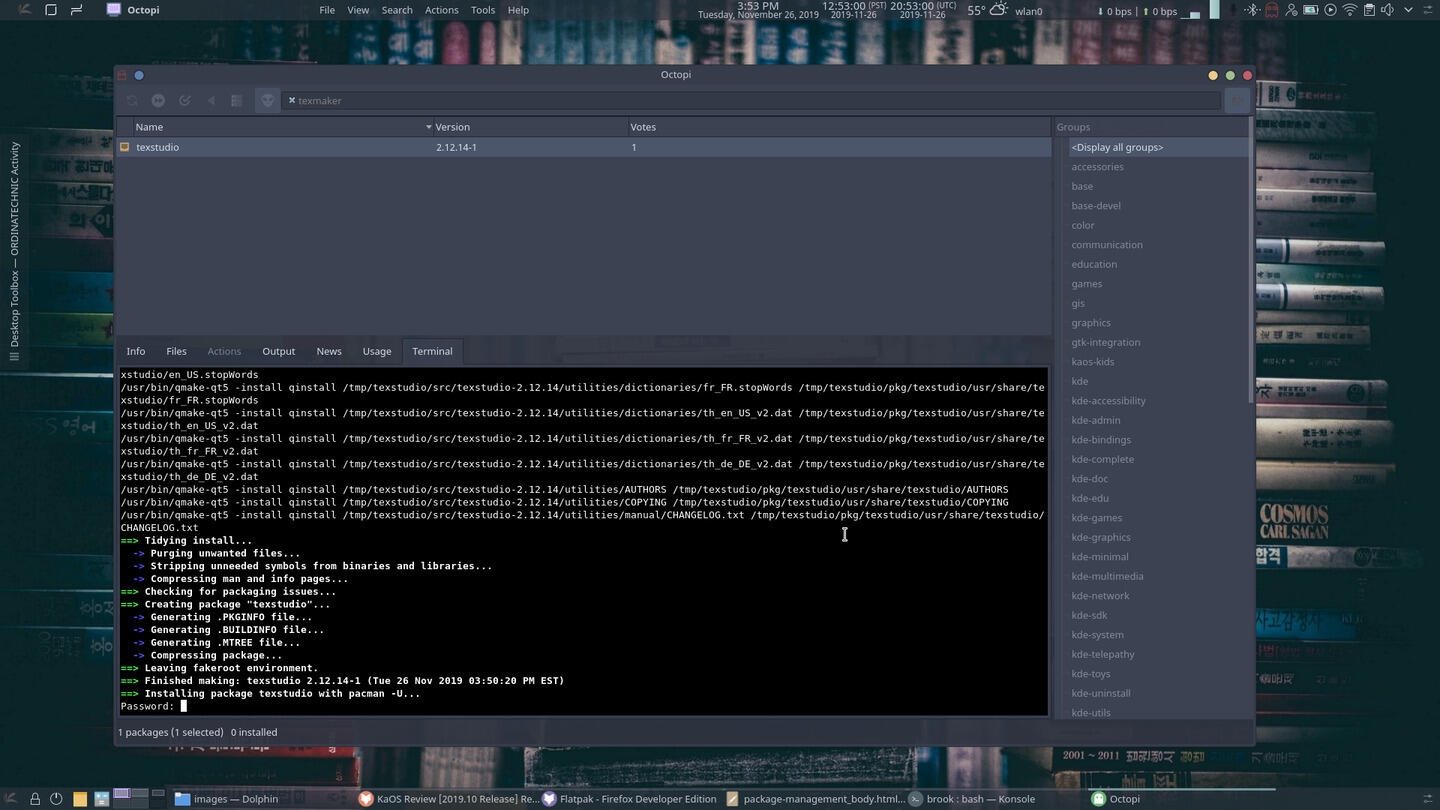The image size is (1440, 810).
Task: Click the Sync database toolbar icon
Action: [x=132, y=100]
